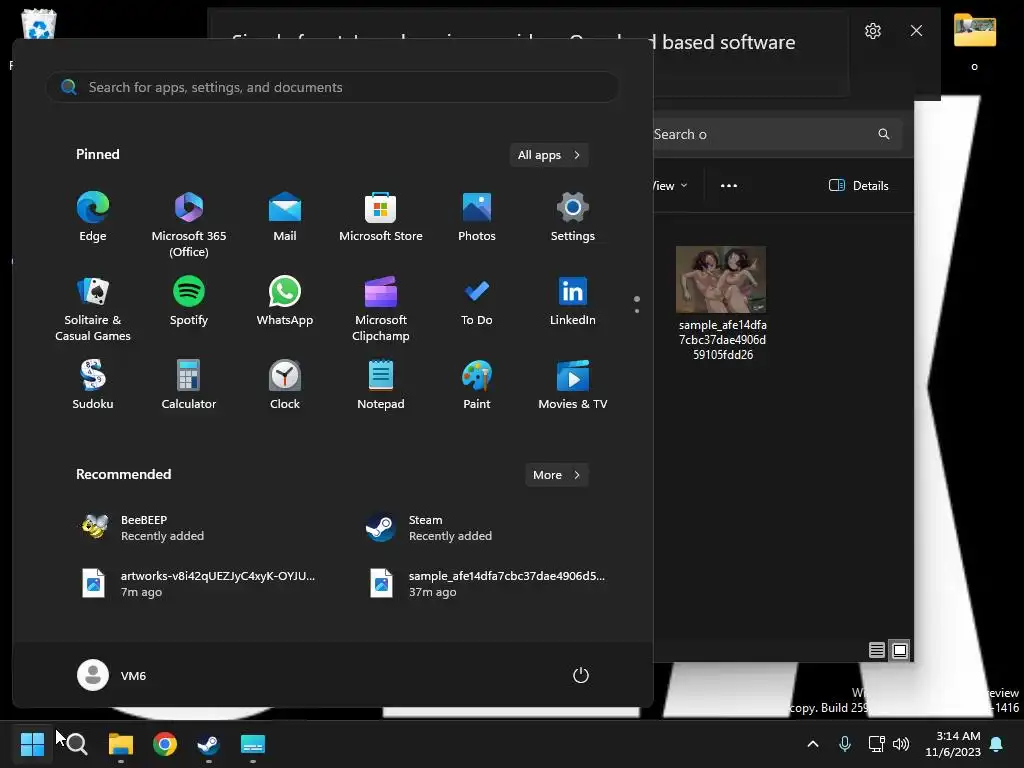Select the sample_afe14dfa image thumbnail
Image resolution: width=1024 pixels, height=768 pixels.
[x=721, y=280]
